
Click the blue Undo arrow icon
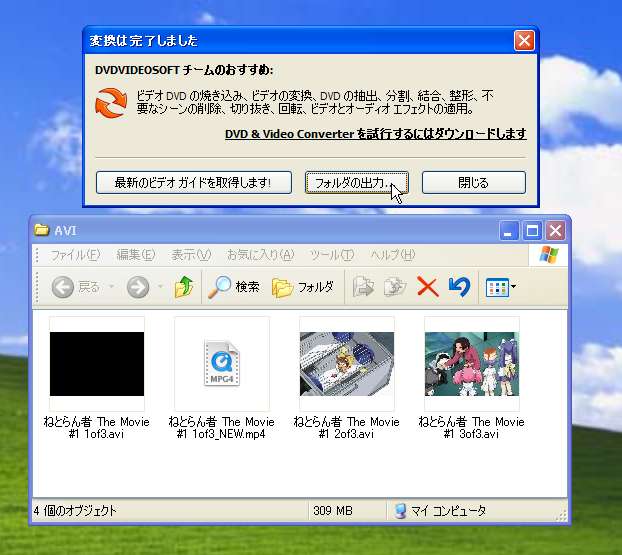(459, 287)
